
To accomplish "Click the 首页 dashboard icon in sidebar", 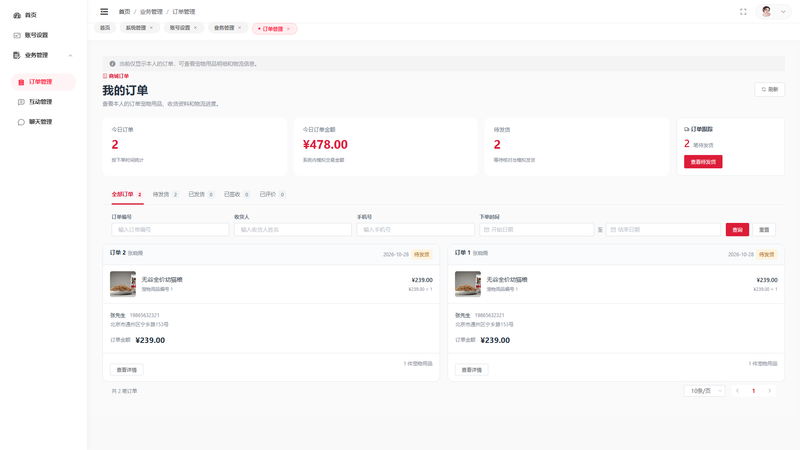I will [17, 15].
